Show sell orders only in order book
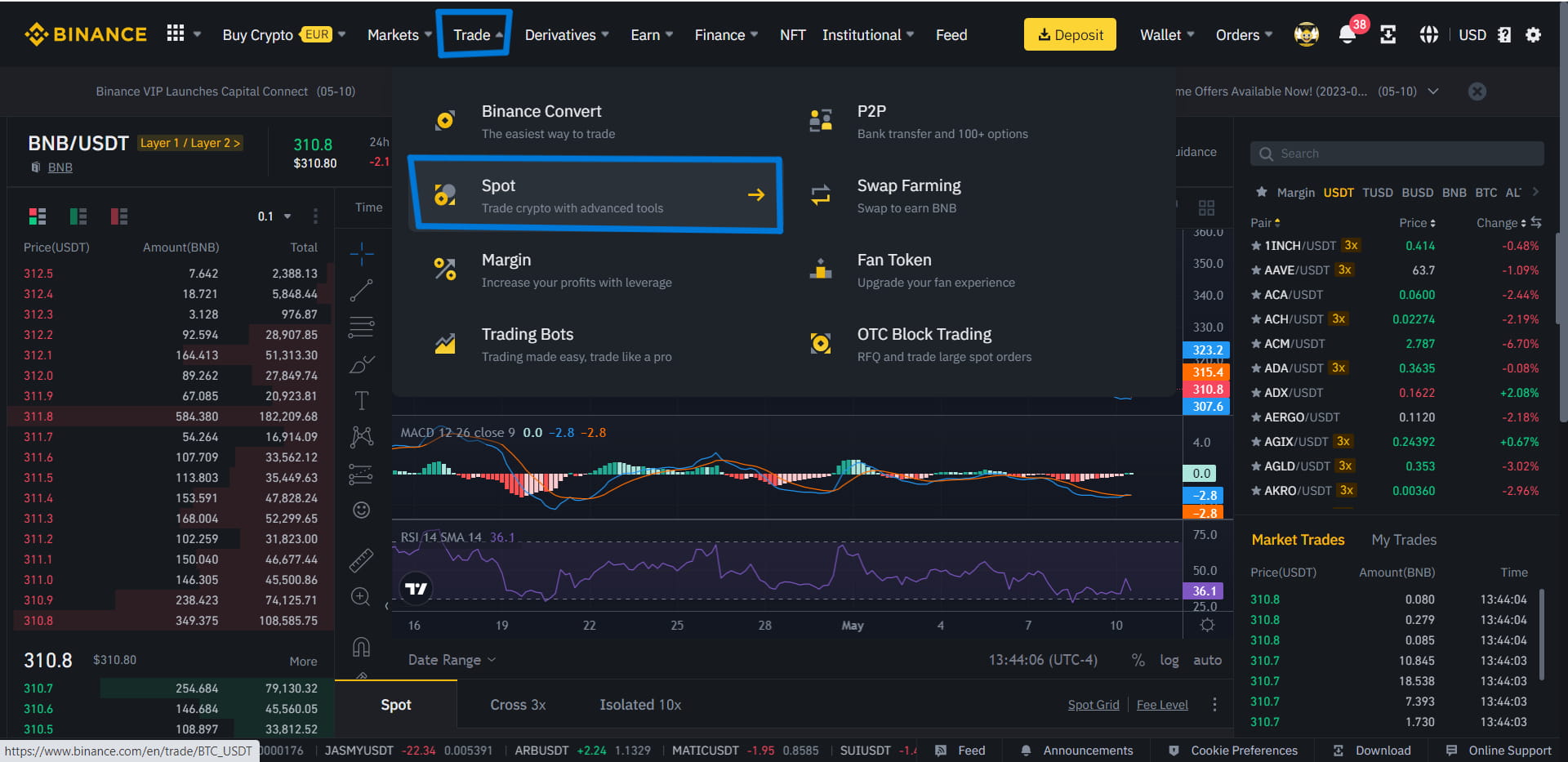The image size is (1568, 762). point(119,216)
